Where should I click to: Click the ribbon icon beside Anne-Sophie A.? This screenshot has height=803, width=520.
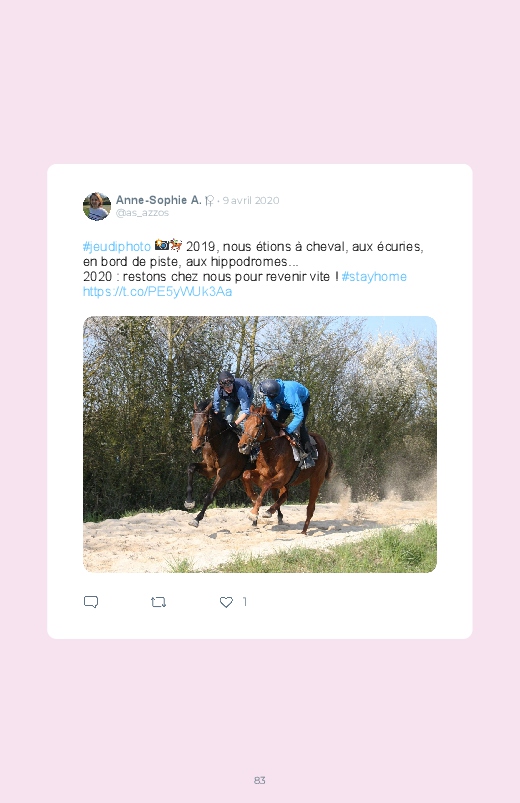click(209, 201)
